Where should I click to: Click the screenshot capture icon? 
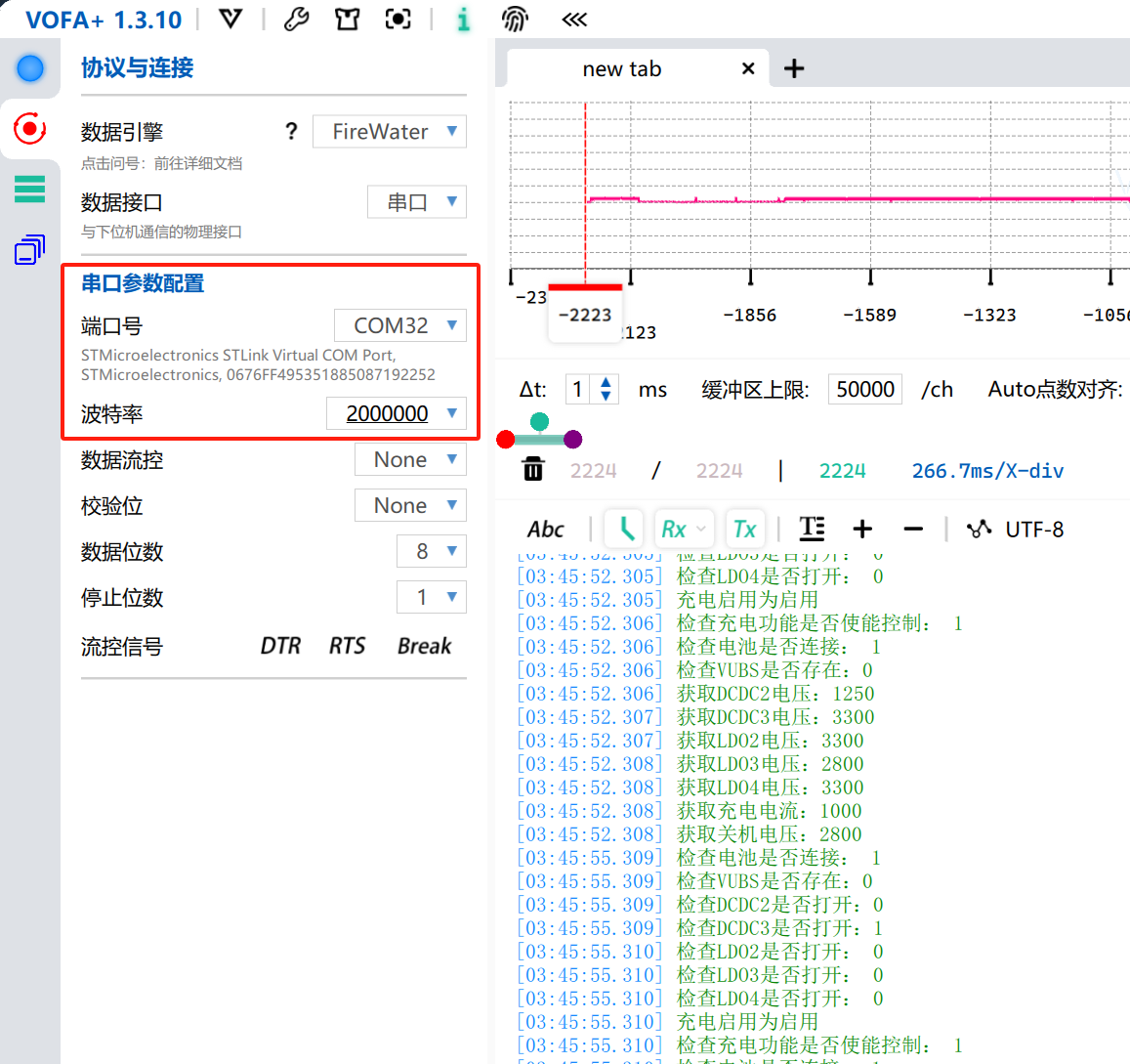[x=398, y=19]
